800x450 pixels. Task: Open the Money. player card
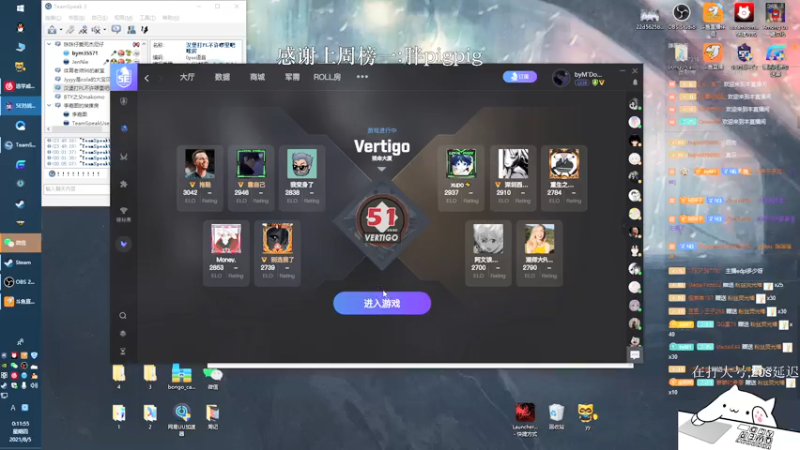[x=226, y=253]
